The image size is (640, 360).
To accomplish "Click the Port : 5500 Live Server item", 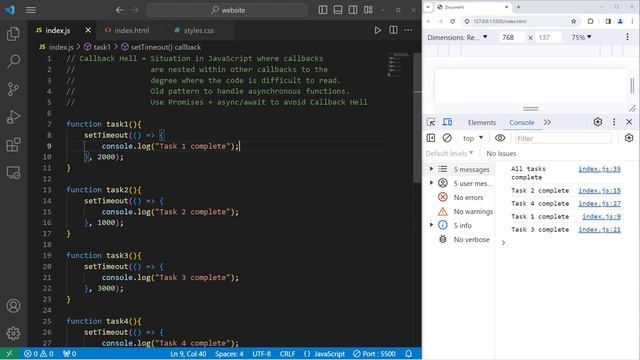I will tap(374, 353).
